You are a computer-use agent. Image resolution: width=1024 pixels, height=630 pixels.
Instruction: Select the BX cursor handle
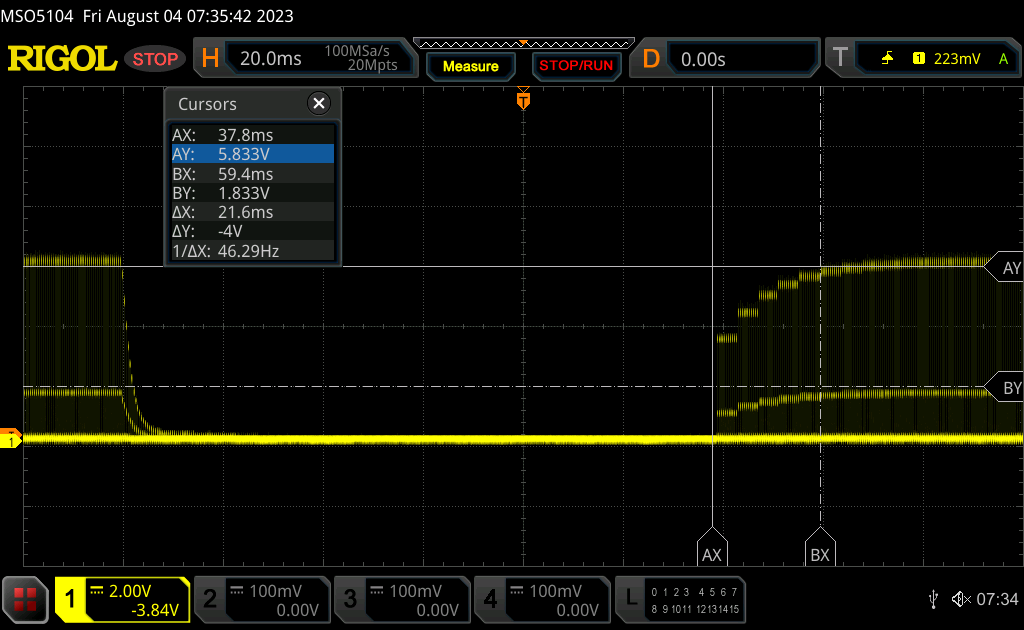coord(820,553)
